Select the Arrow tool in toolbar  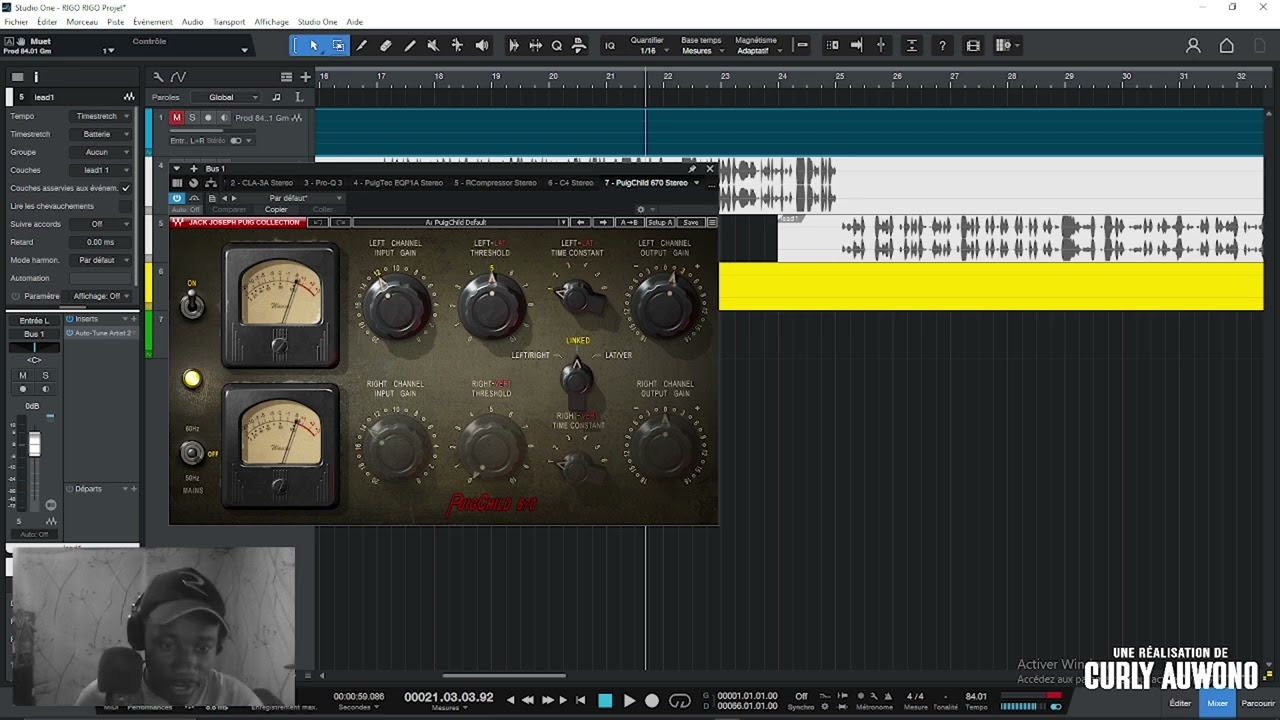(x=313, y=45)
